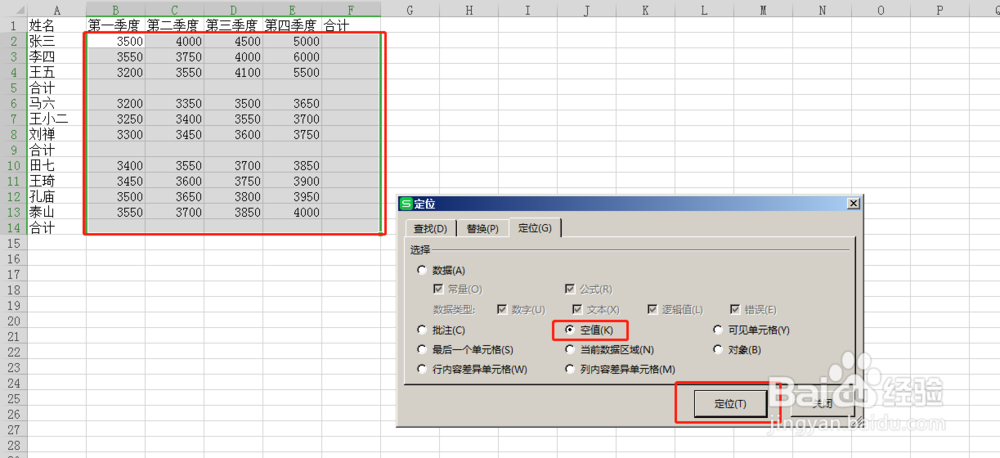Select column K header

(x=645, y=9)
